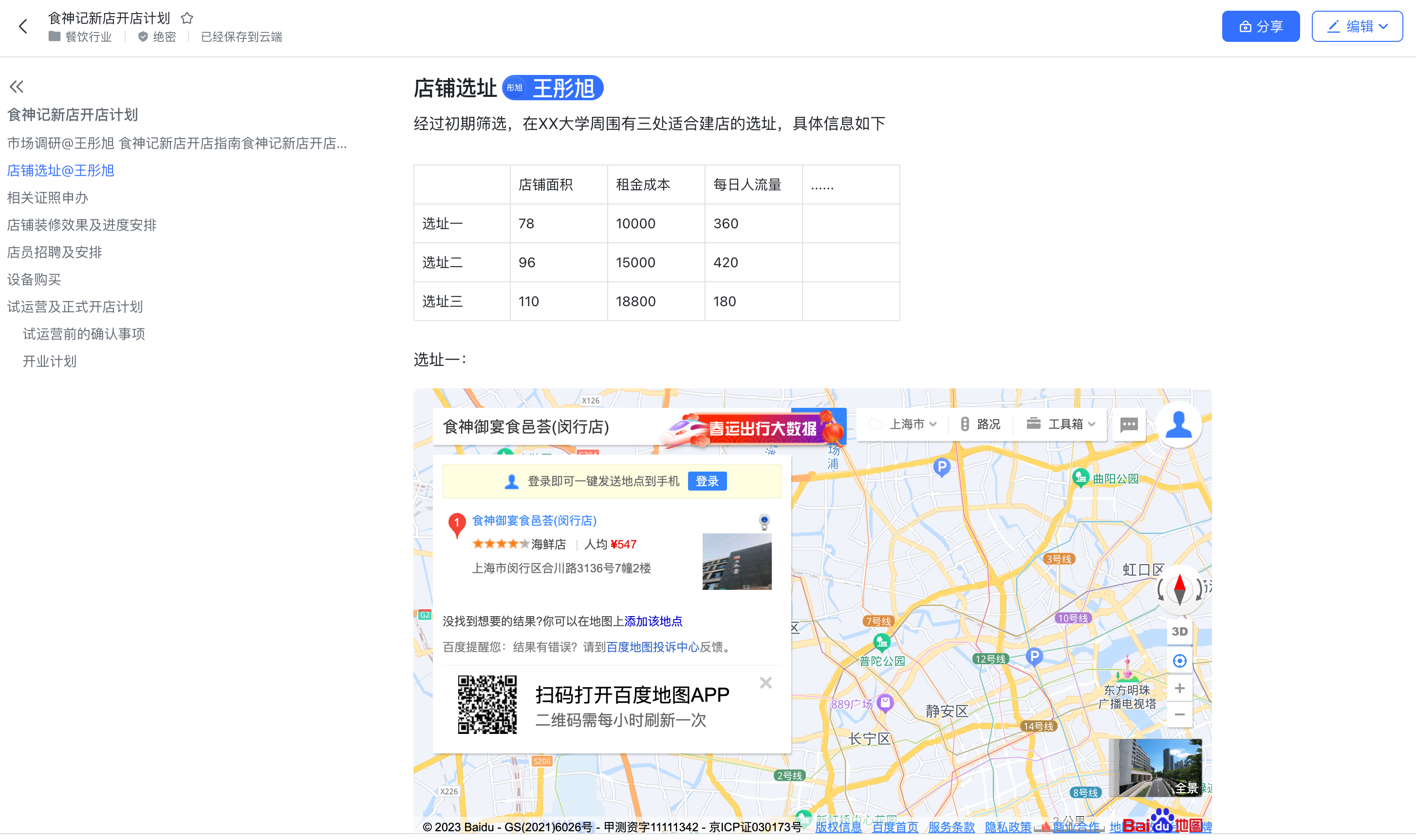Jump to 店铺装修效果及进度安排 section
This screenshot has height=840, width=1416.
tap(81, 225)
